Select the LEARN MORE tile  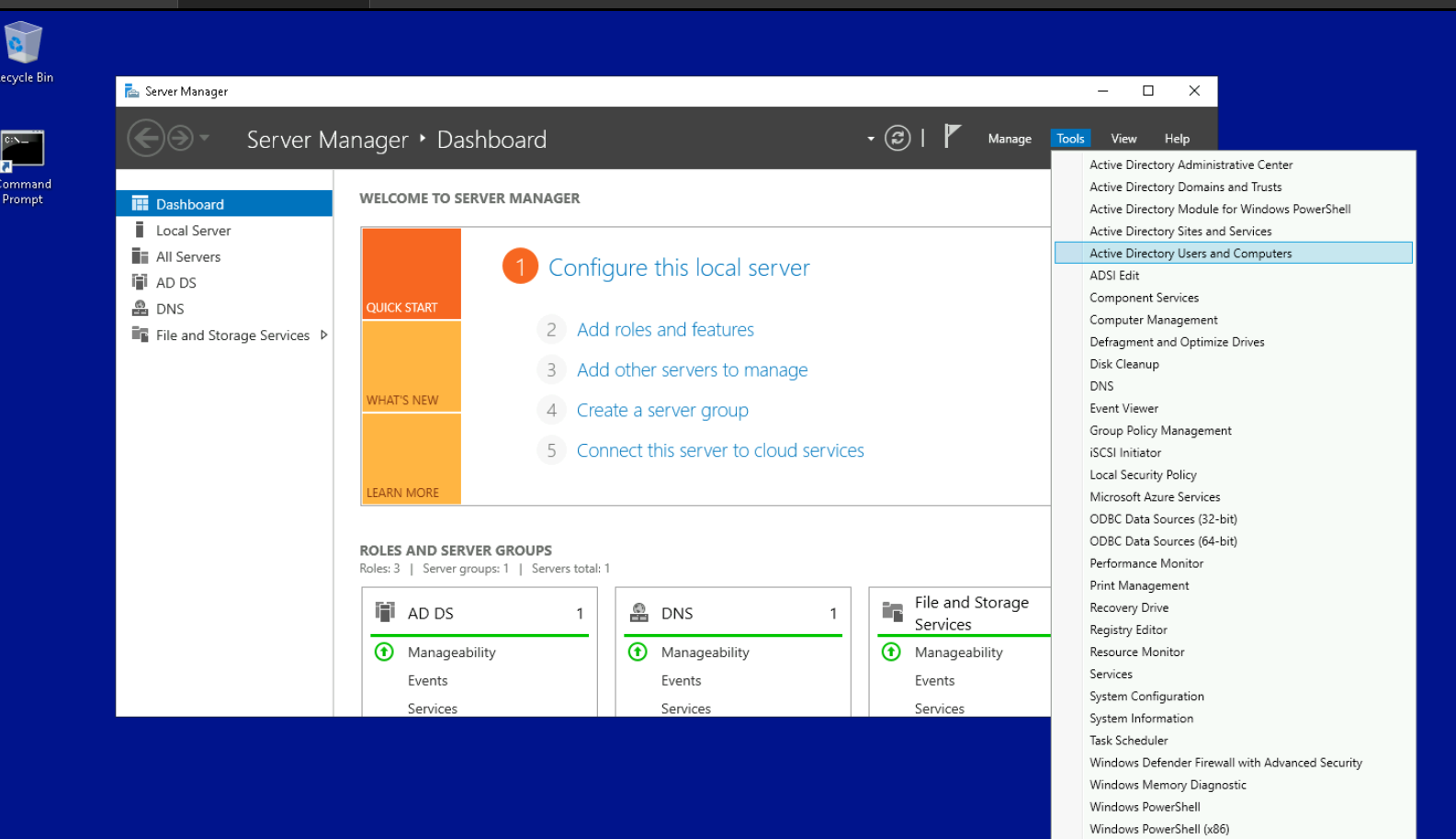(412, 459)
